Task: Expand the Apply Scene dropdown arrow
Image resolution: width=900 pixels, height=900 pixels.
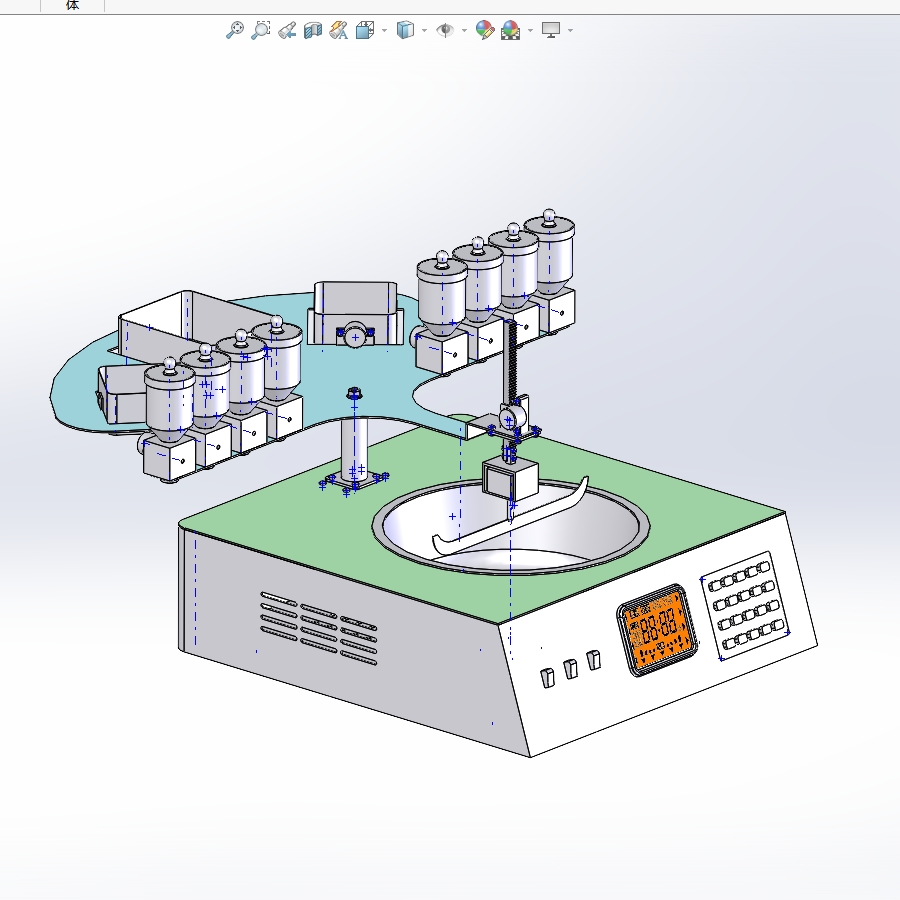Action: tap(530, 30)
